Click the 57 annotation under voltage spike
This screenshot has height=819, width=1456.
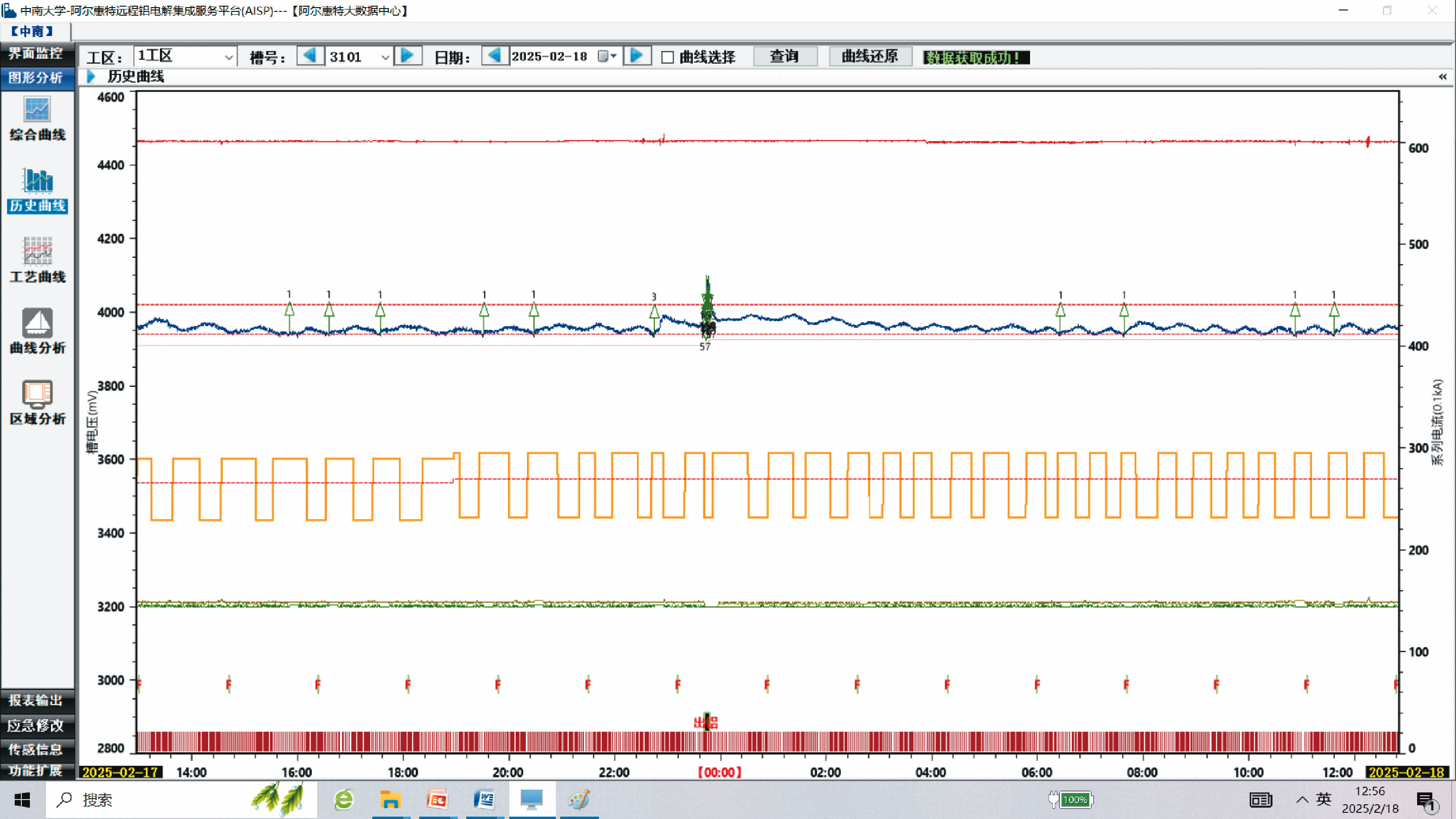(x=705, y=347)
